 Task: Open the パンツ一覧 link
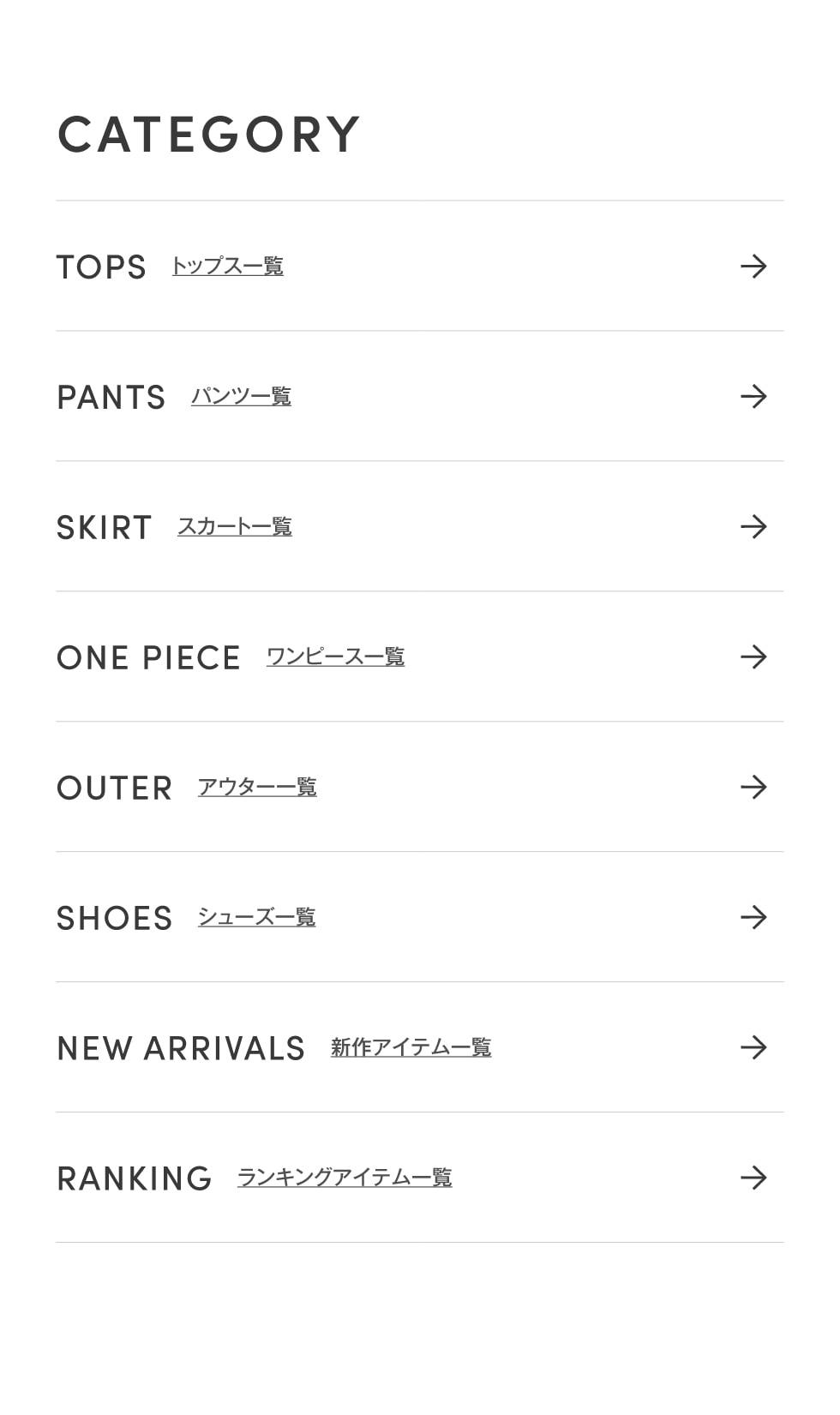[241, 397]
